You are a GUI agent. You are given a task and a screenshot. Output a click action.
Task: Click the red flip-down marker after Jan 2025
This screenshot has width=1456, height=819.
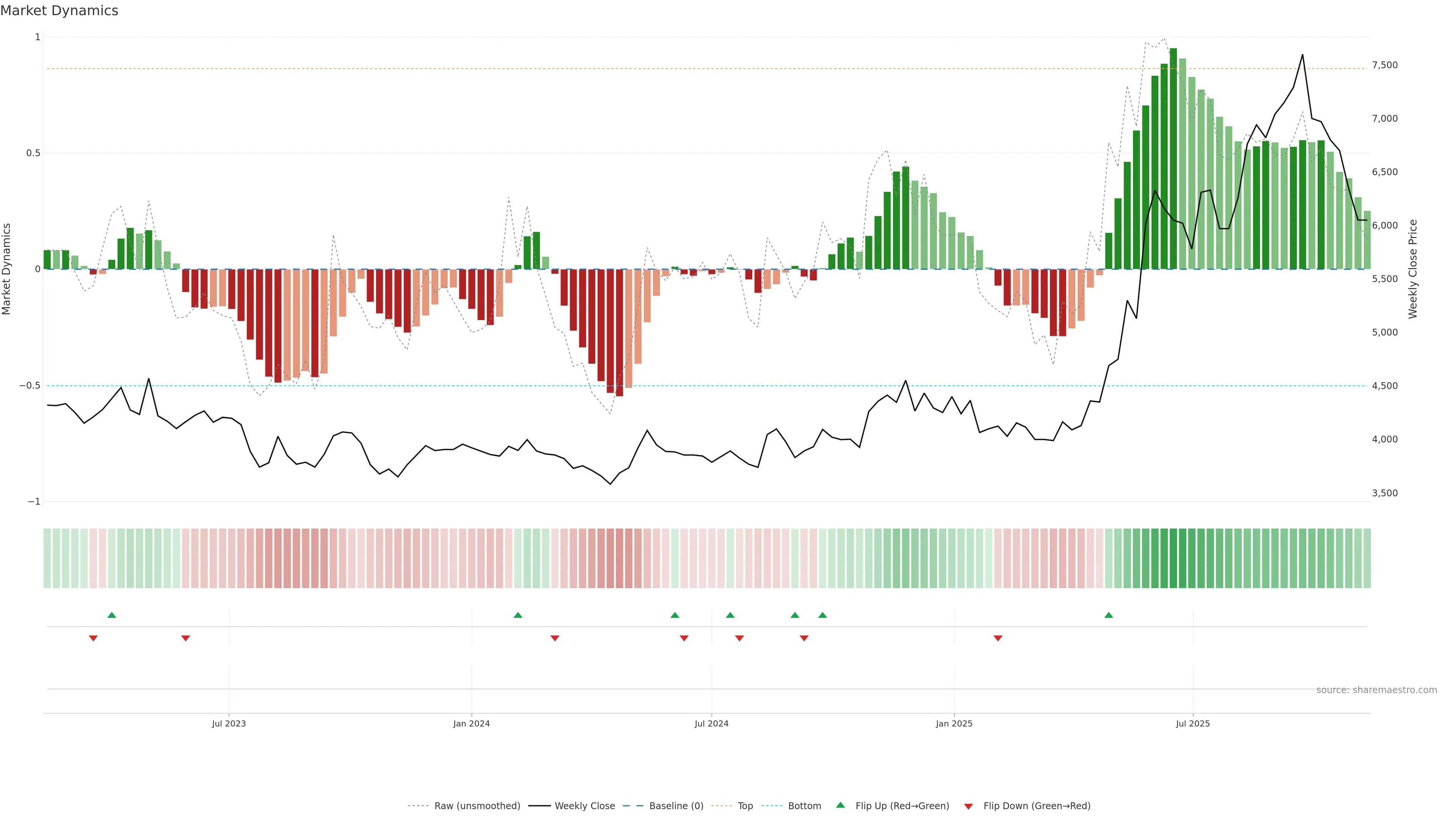[998, 638]
